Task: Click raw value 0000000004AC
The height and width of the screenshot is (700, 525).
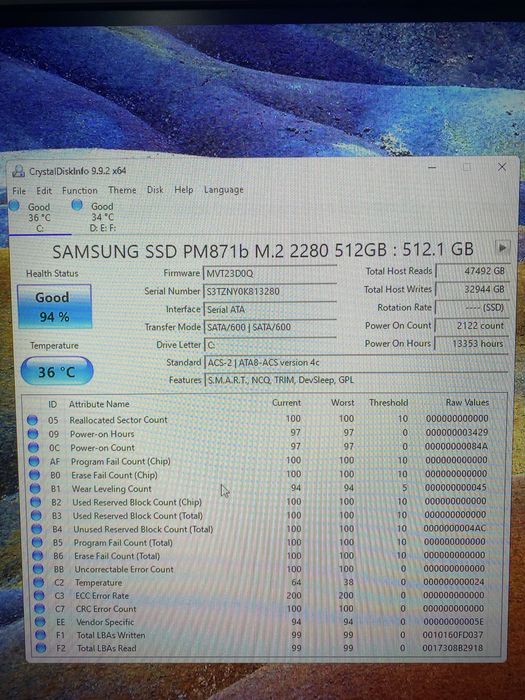Action: click(x=455, y=528)
